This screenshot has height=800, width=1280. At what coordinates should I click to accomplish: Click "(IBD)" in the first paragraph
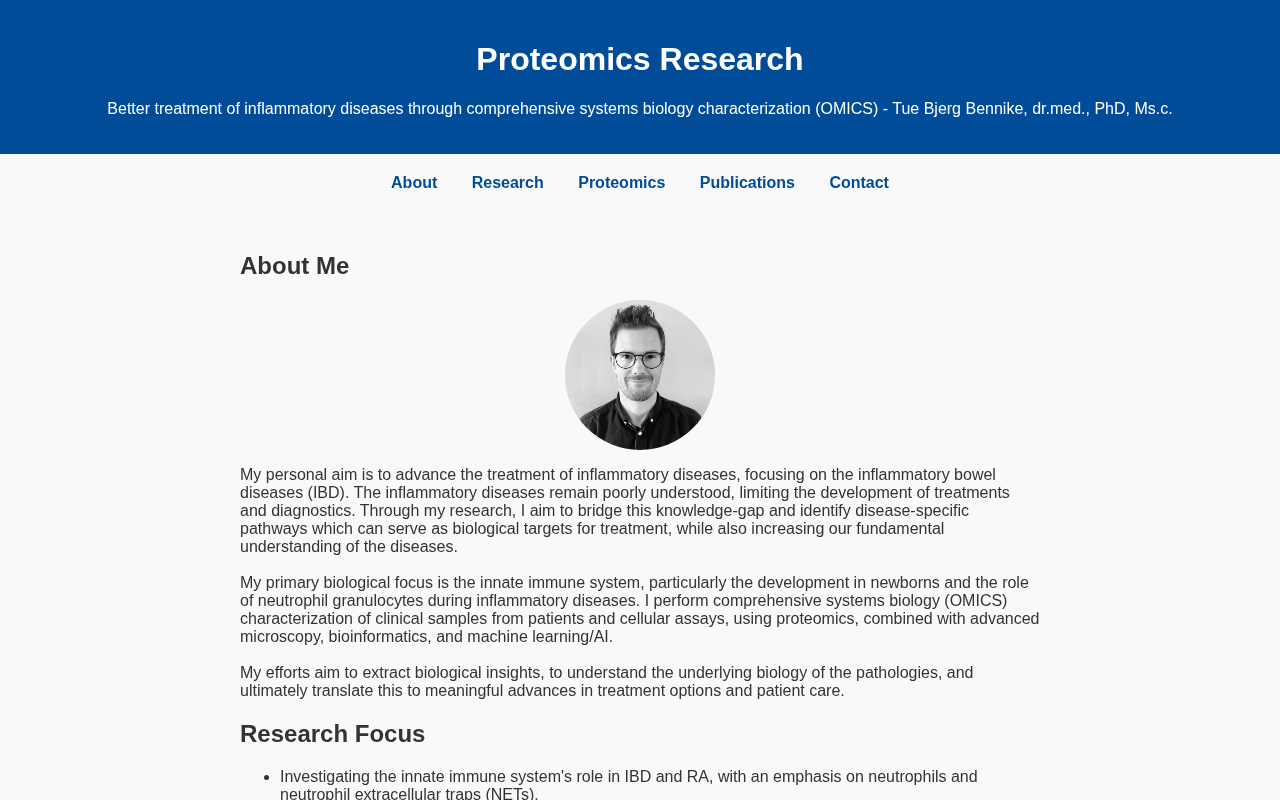327,493
